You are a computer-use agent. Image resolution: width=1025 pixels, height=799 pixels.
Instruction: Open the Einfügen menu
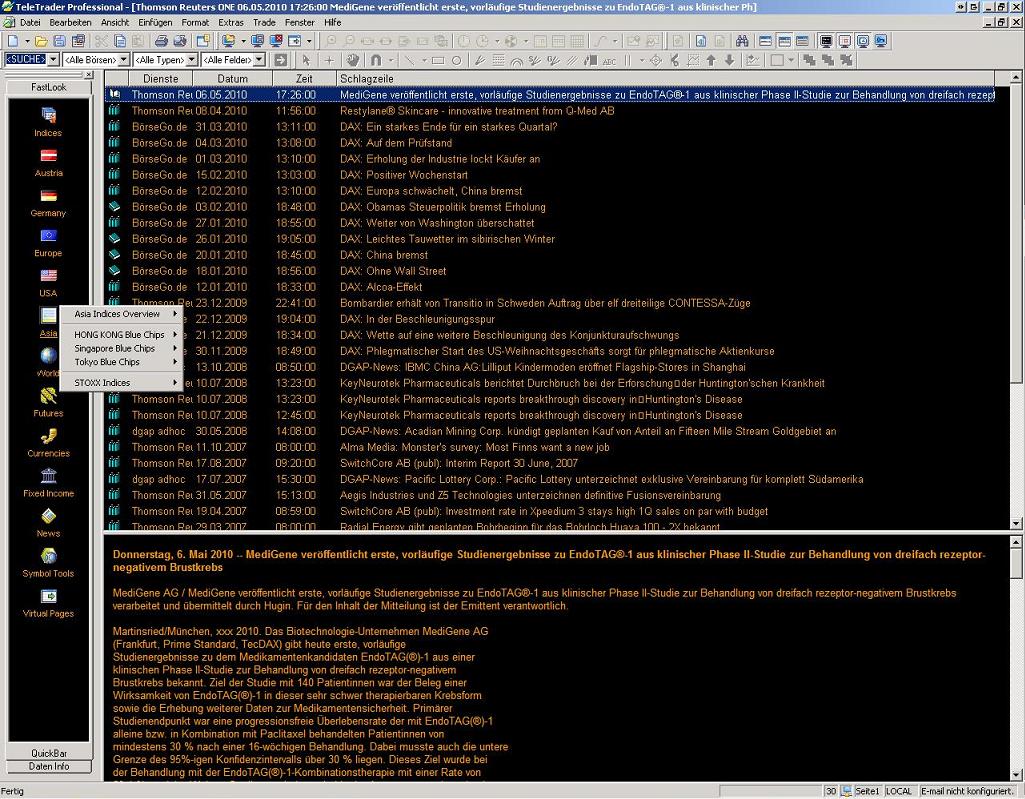(155, 22)
